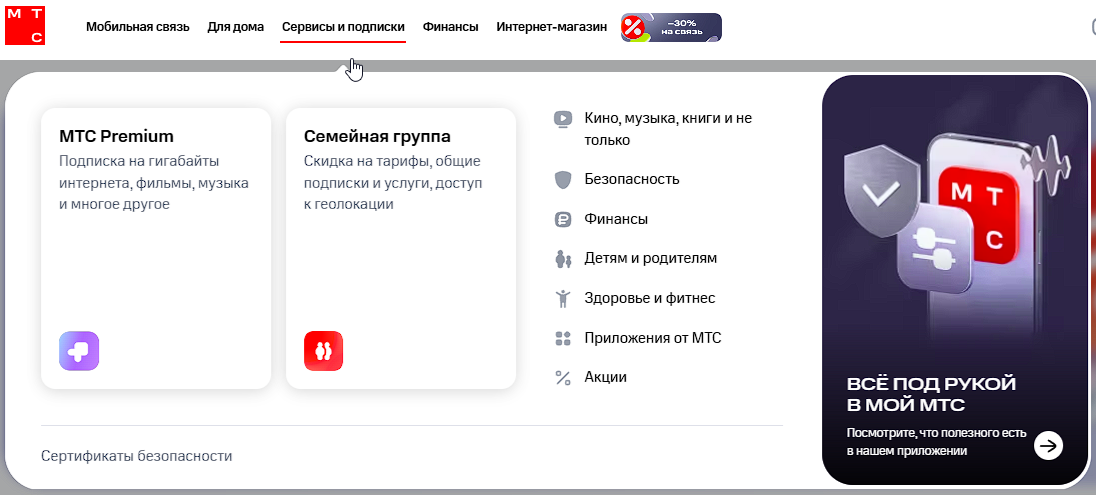Click Скидка на тарифы description text

pos(394,183)
